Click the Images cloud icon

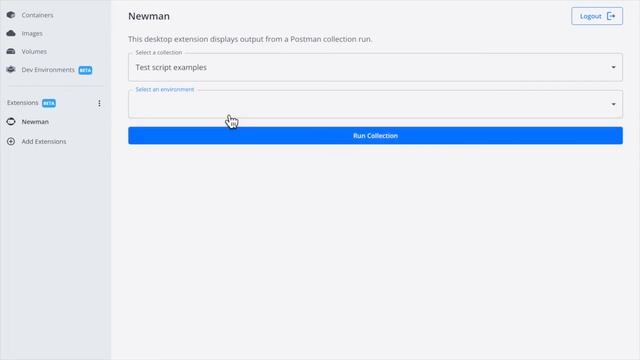pos(11,33)
